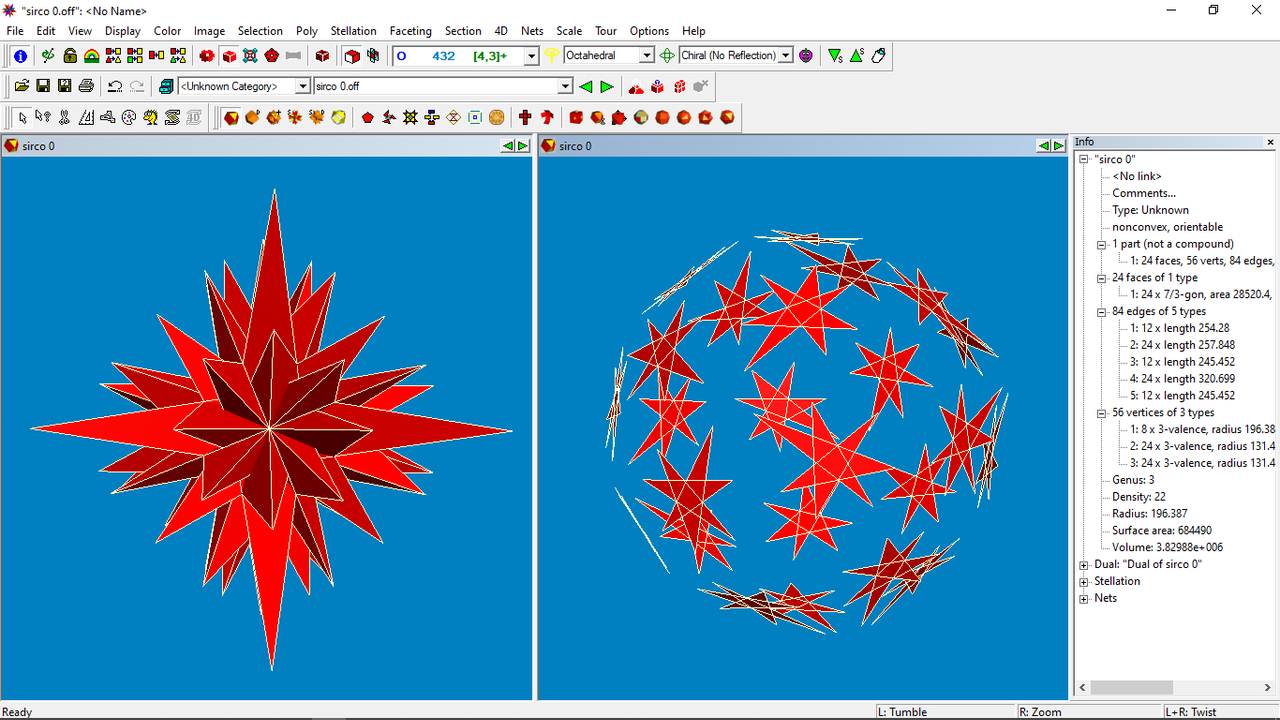This screenshot has height=720, width=1280.
Task: Collapse the 84 edges of 5 types node
Action: (x=1102, y=311)
